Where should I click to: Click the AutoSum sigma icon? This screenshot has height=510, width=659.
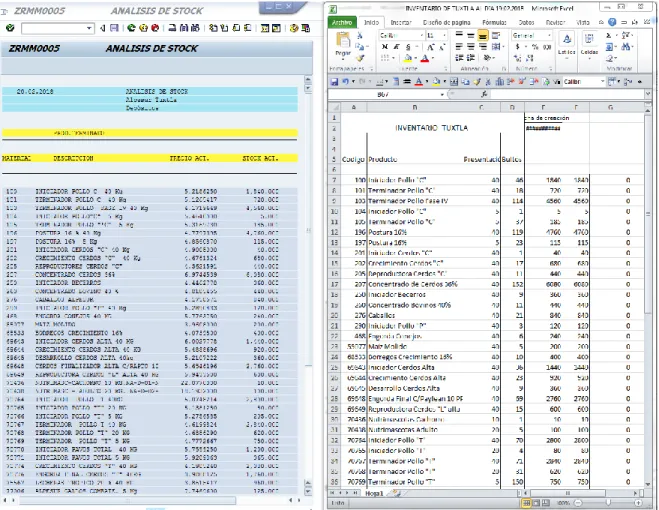(609, 35)
